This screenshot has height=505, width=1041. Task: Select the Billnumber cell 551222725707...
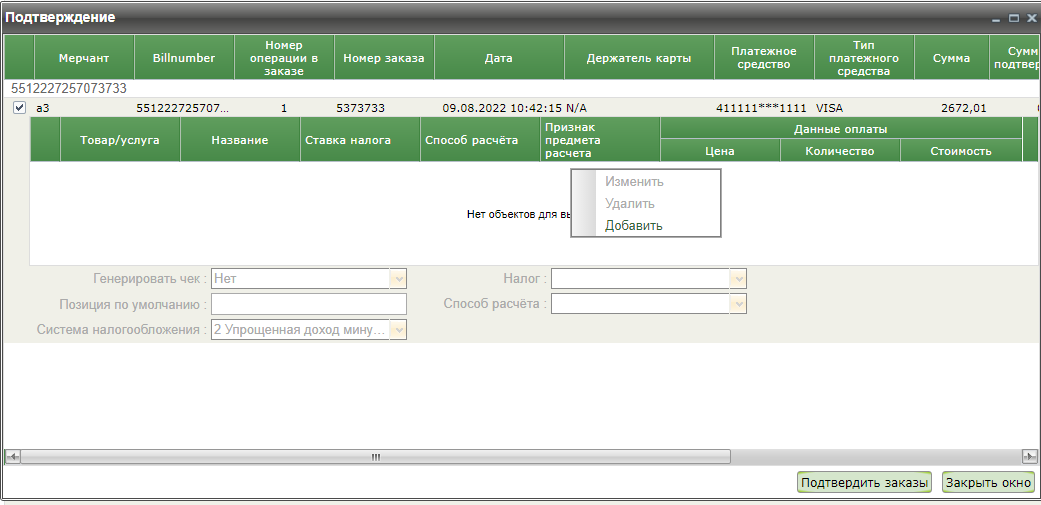(x=183, y=108)
